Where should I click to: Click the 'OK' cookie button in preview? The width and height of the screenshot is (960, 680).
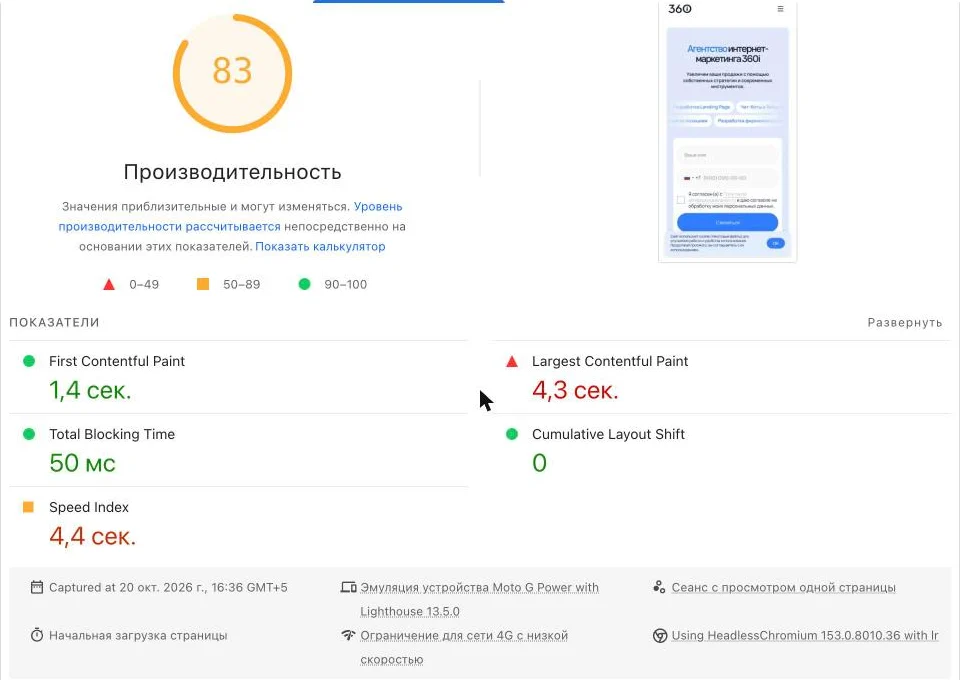click(775, 243)
